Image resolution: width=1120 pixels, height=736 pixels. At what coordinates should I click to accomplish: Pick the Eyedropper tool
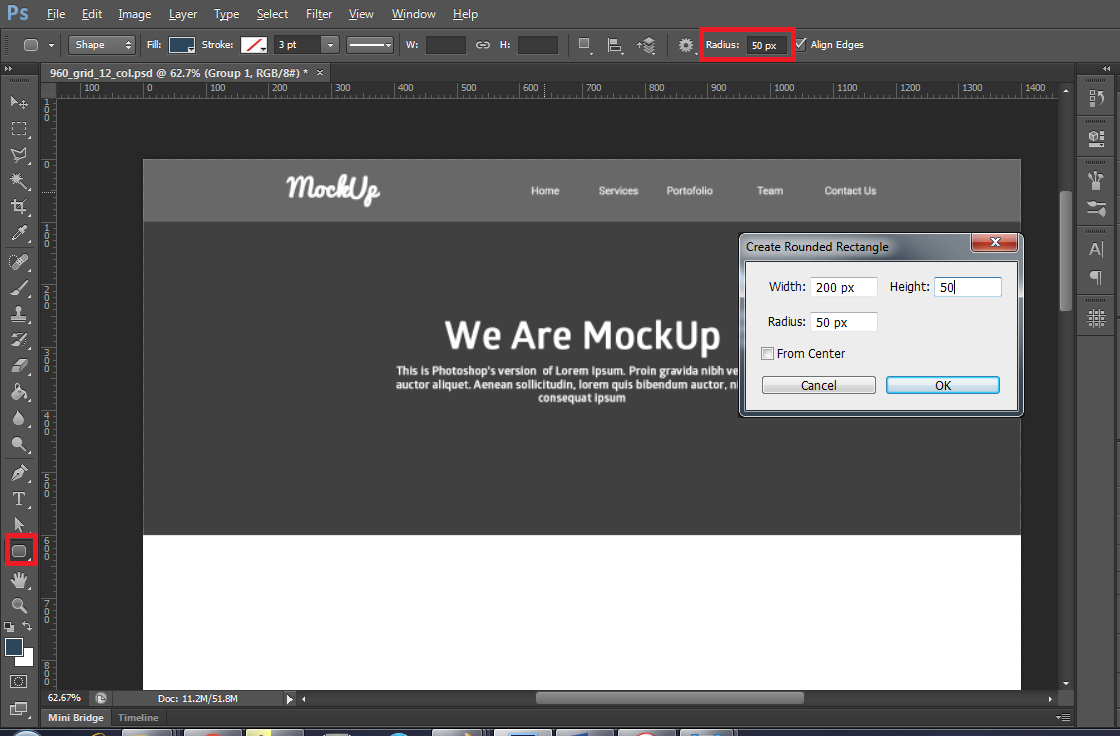click(18, 234)
